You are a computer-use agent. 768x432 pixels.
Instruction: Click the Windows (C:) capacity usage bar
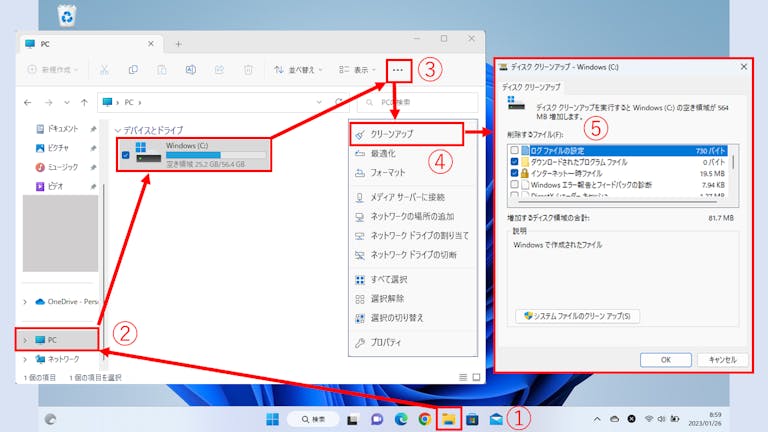tap(216, 155)
